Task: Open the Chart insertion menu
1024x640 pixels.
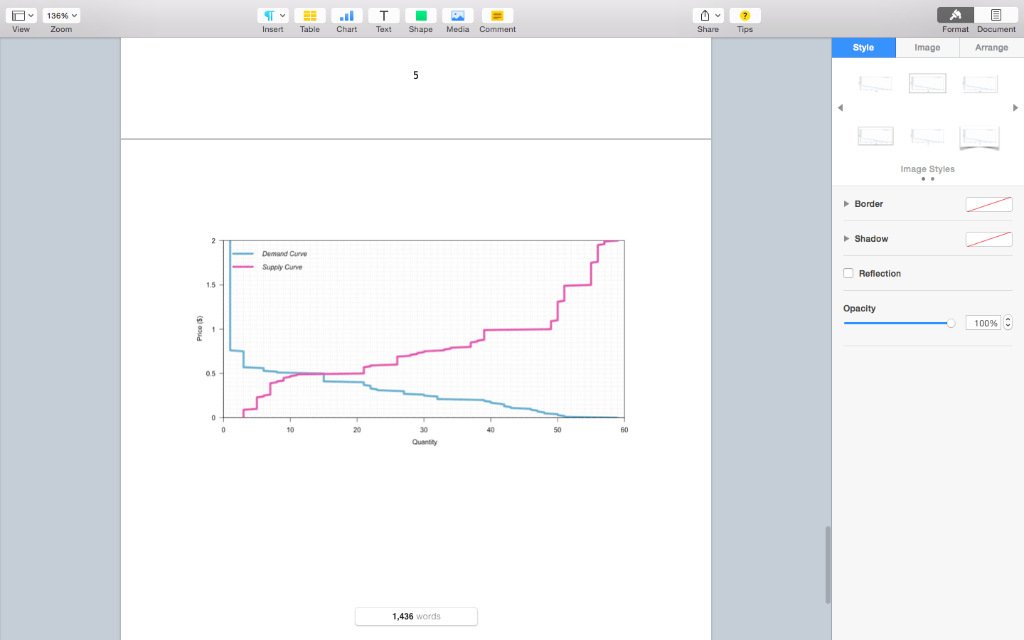Action: click(x=346, y=15)
